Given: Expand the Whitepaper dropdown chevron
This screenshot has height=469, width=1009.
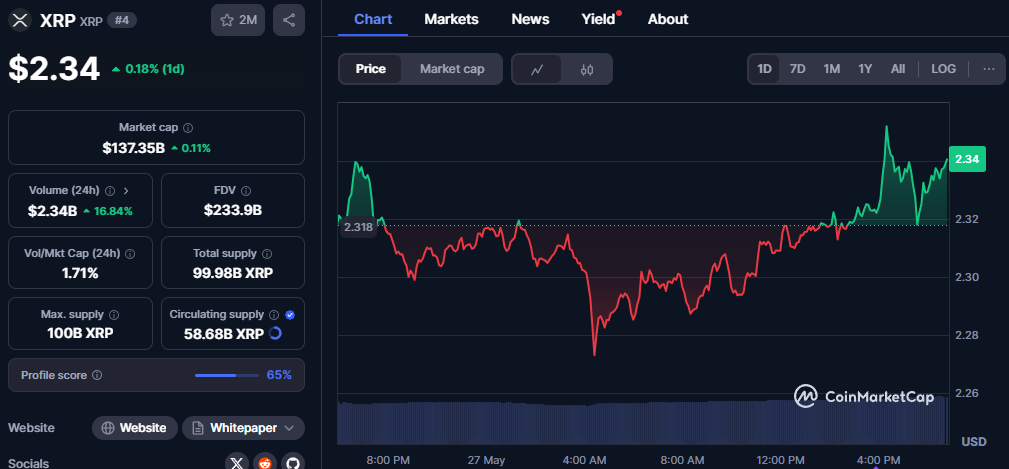Looking at the screenshot, I should (289, 428).
